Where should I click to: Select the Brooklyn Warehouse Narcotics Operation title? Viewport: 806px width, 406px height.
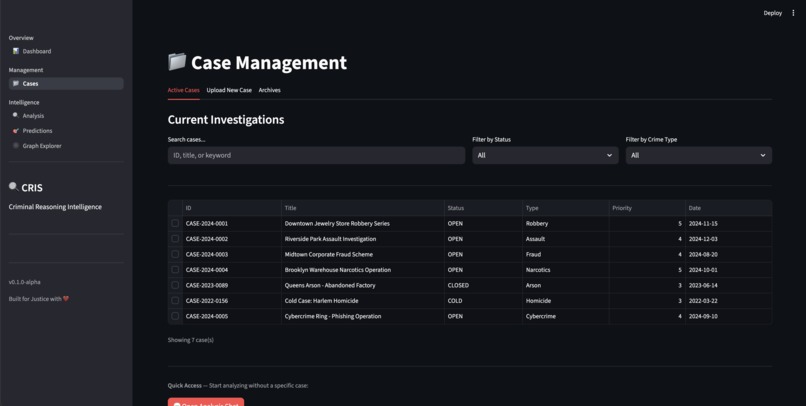click(338, 270)
